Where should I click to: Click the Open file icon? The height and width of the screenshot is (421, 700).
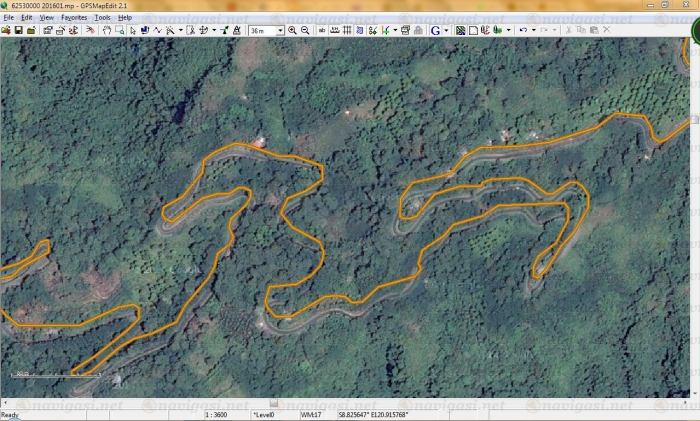coord(6,30)
